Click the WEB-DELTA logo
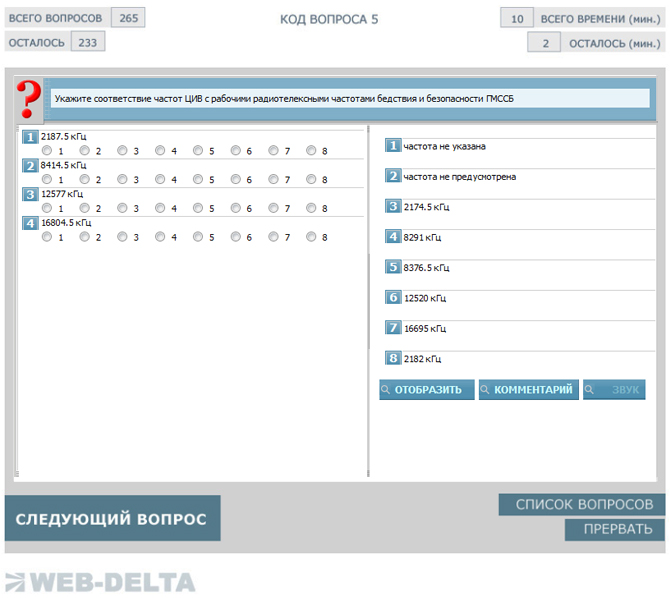670x598 pixels. click(100, 582)
